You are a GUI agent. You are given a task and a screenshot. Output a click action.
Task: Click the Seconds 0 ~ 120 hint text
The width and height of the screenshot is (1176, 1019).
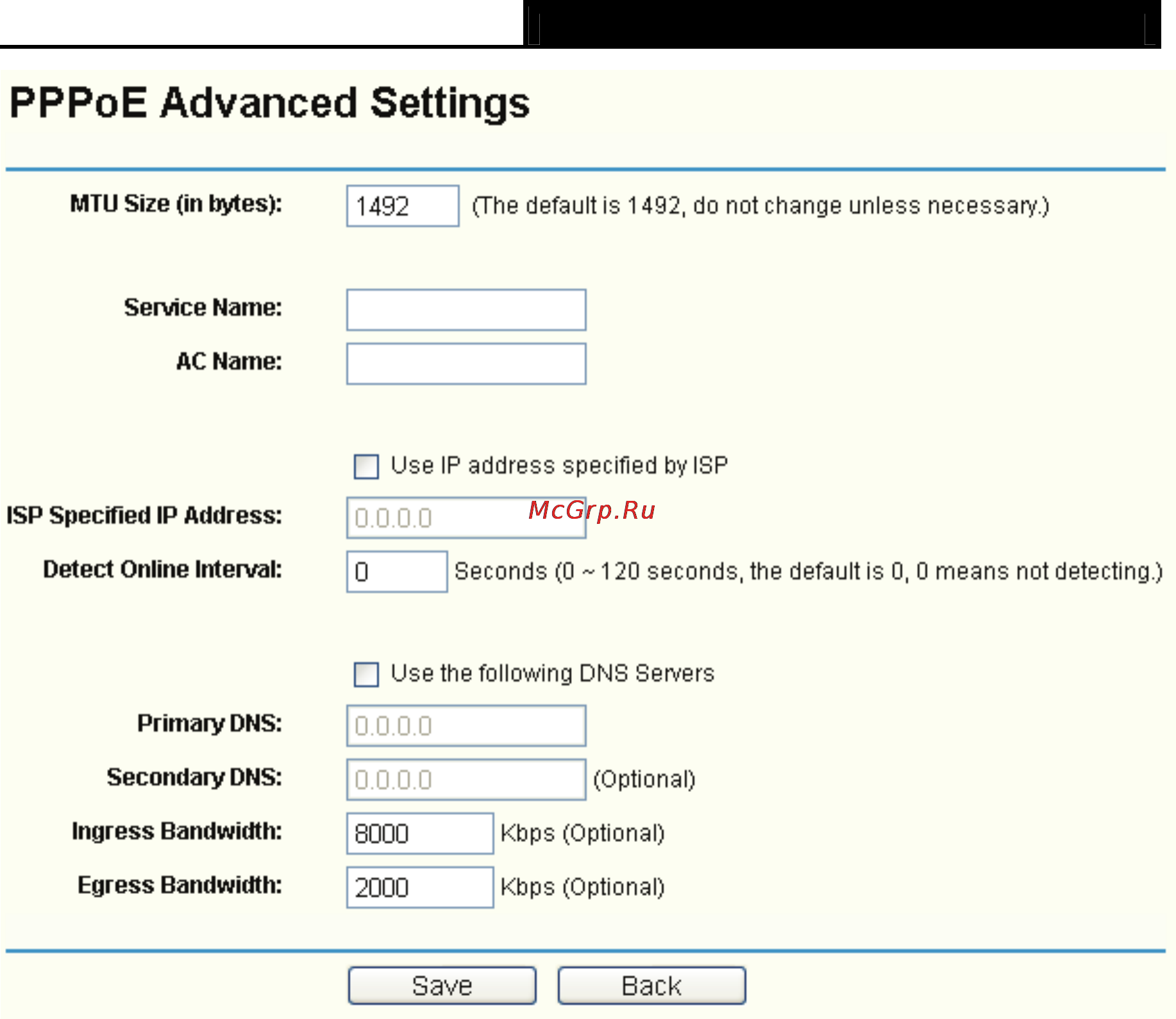pyautogui.click(x=808, y=571)
